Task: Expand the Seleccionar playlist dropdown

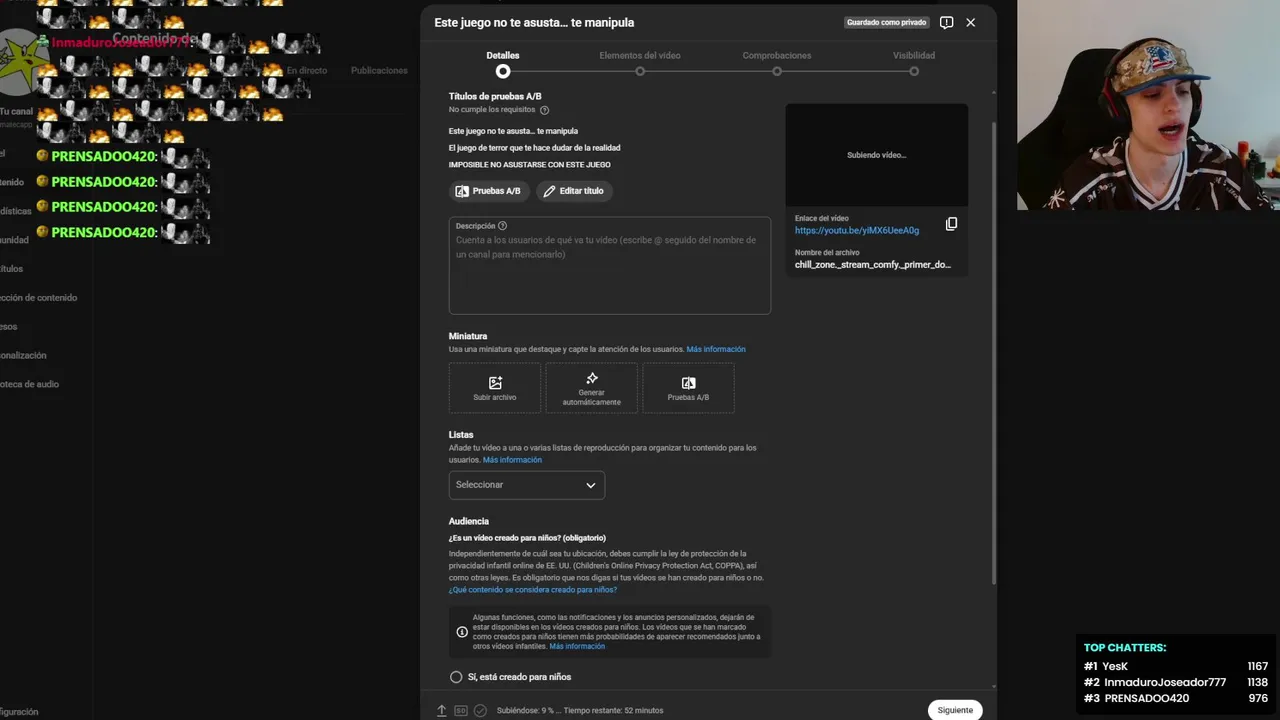Action: pos(527,485)
